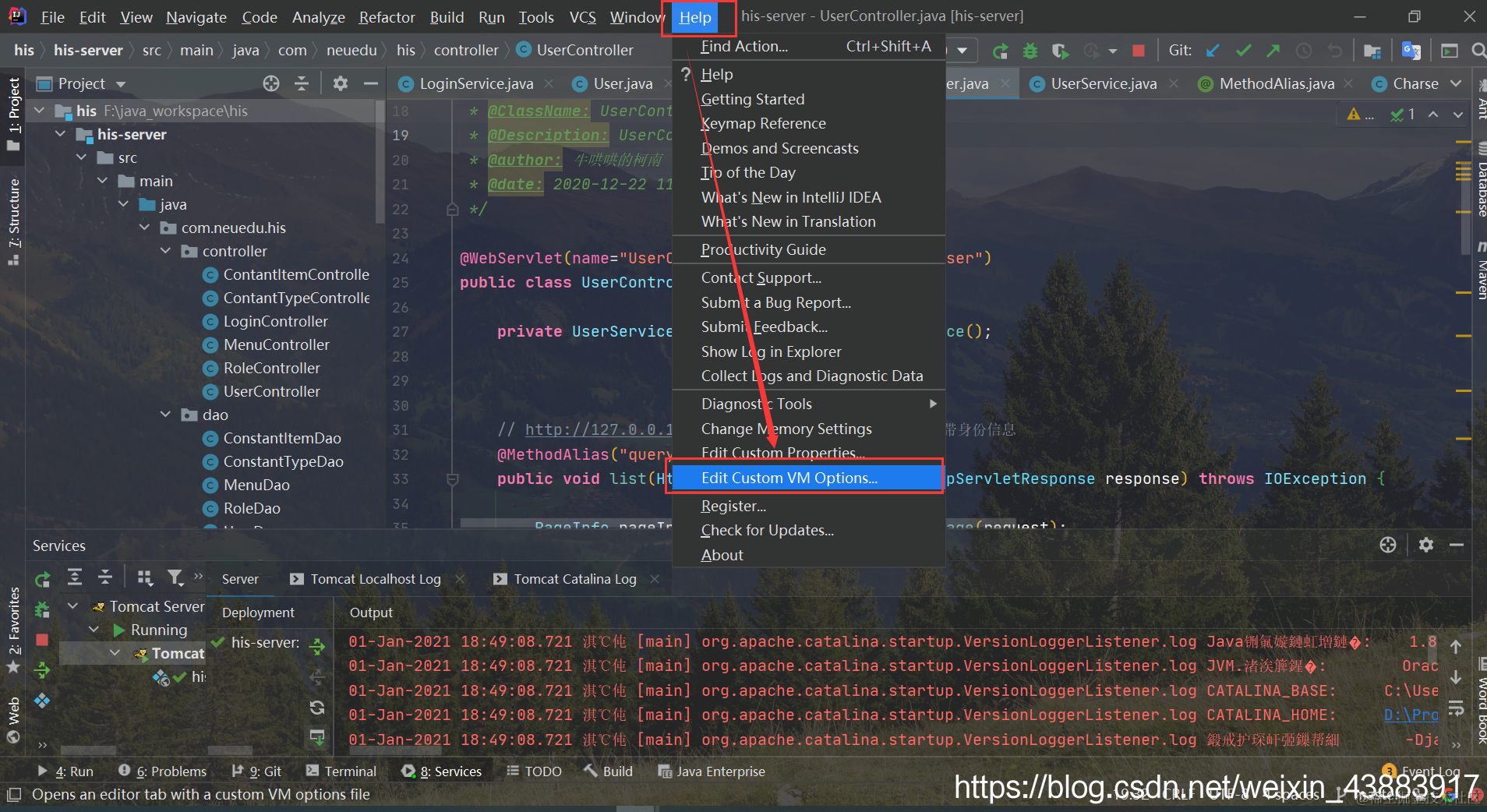The image size is (1487, 812).
Task: Open the Project view type dropdown
Action: click(121, 84)
